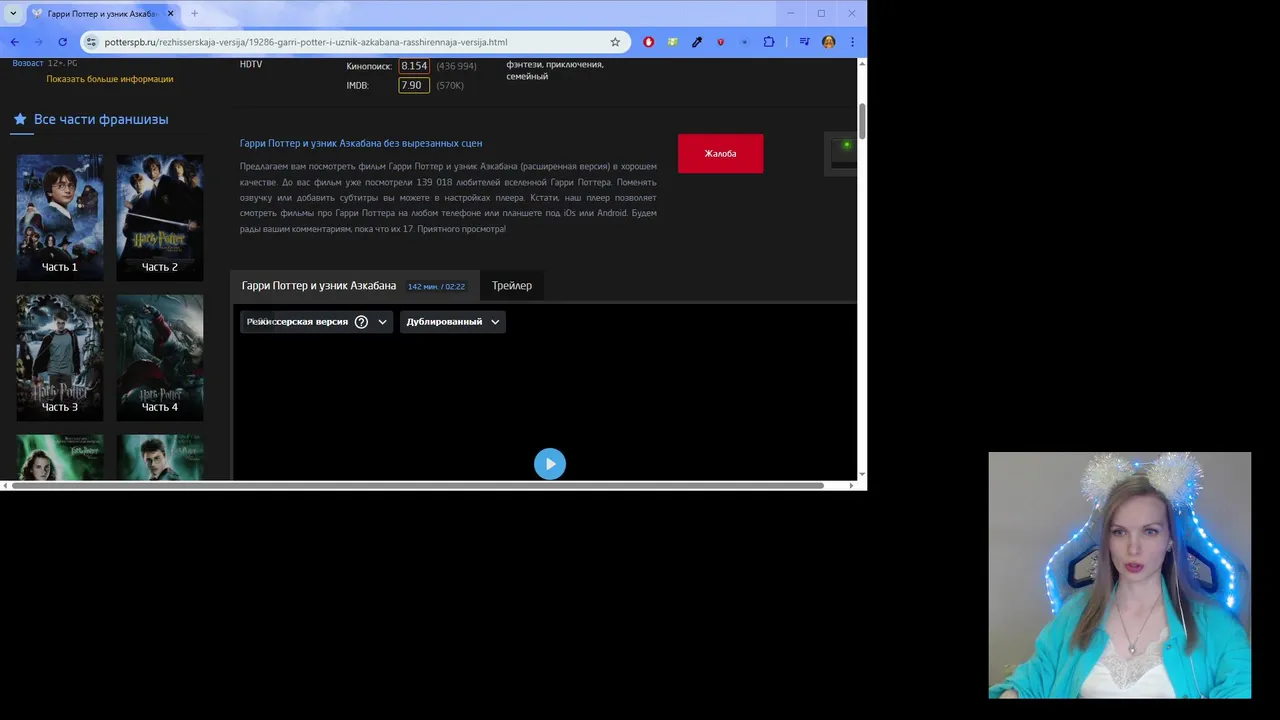Screen dimensions: 1280x720
Task: Switch to the Трейлер tab
Action: pyautogui.click(x=511, y=285)
